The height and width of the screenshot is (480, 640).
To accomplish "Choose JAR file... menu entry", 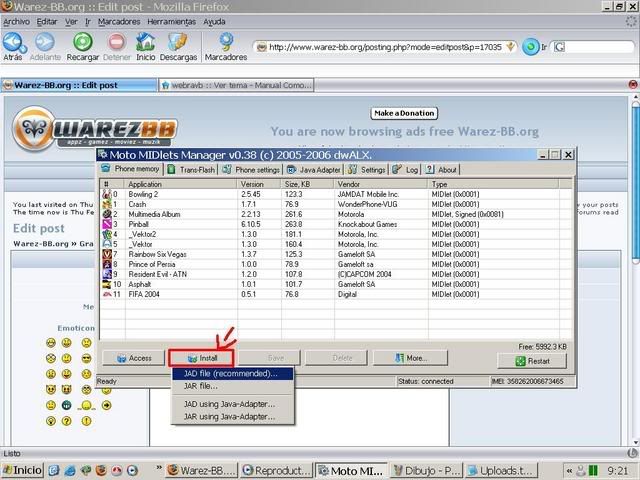I will (232, 386).
